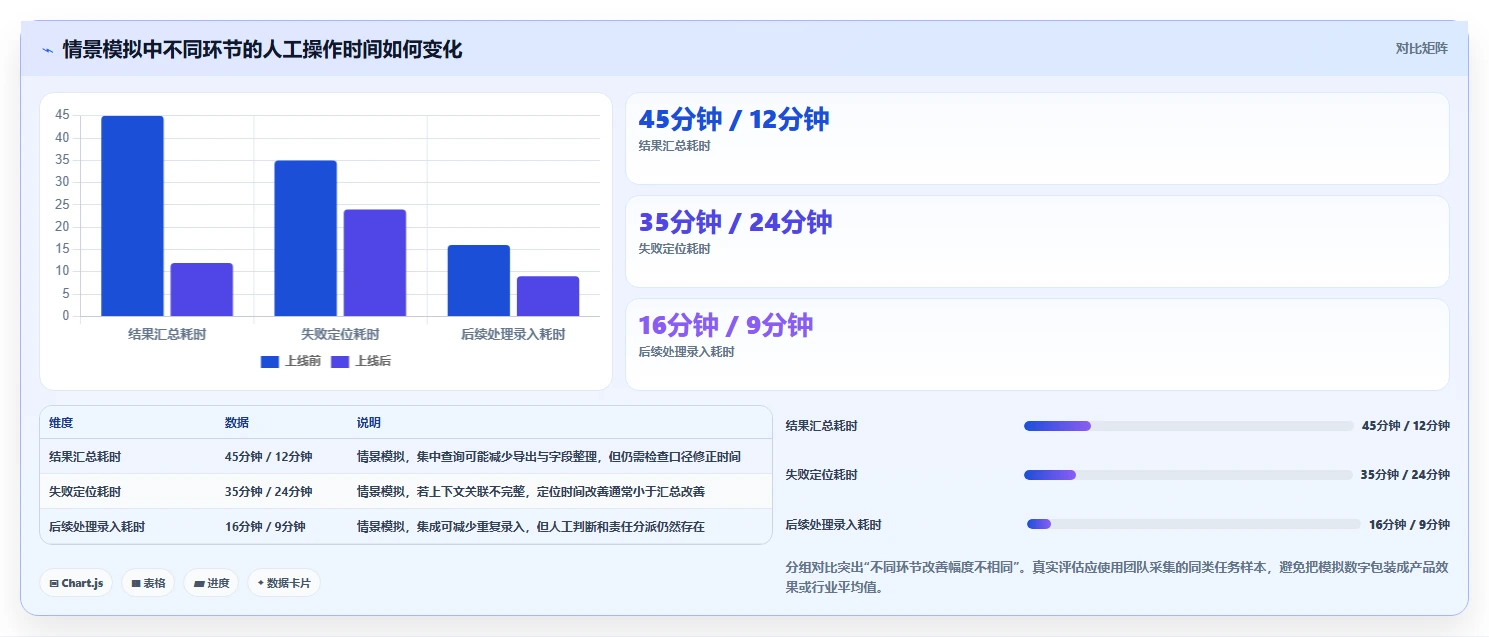Toggle the 上线后 legend entry
Viewport: 1489px width, 637px height.
tap(360, 361)
